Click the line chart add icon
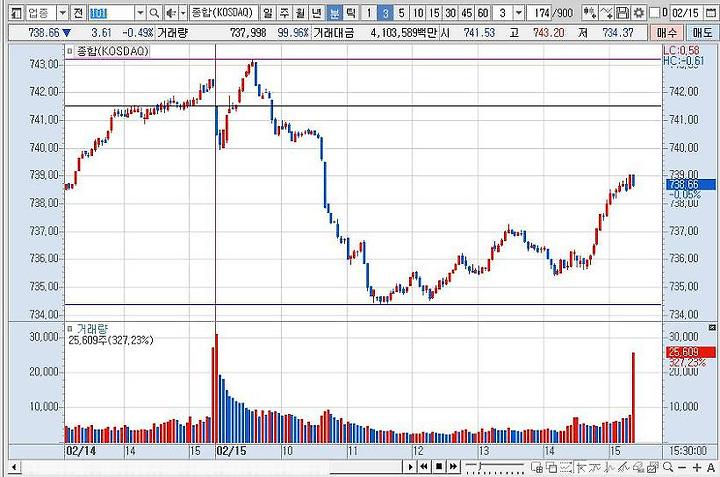This screenshot has height=477, width=720. (x=606, y=13)
